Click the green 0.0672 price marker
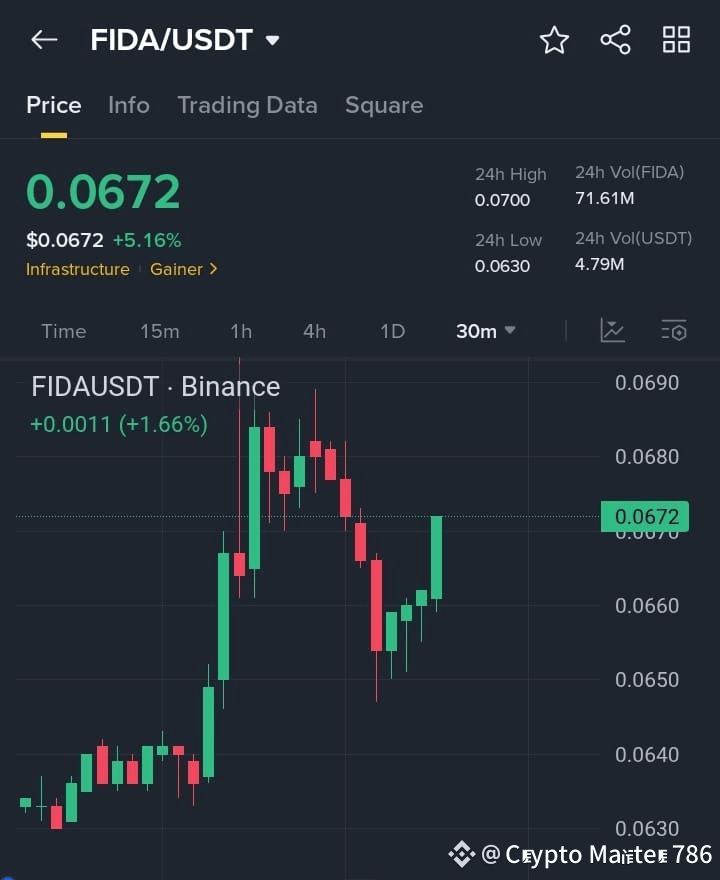Viewport: 720px width, 880px height. click(644, 517)
